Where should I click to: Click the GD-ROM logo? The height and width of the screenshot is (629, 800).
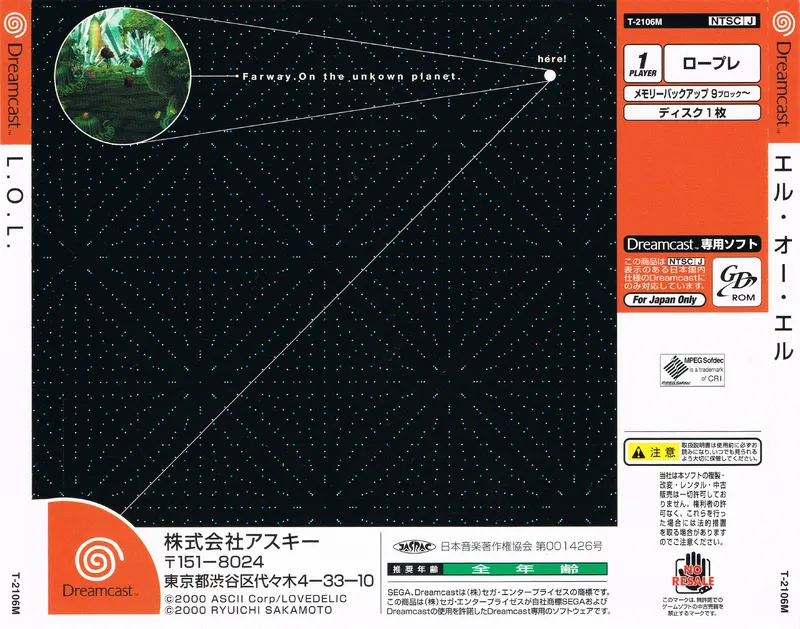pyautogui.click(x=736, y=282)
